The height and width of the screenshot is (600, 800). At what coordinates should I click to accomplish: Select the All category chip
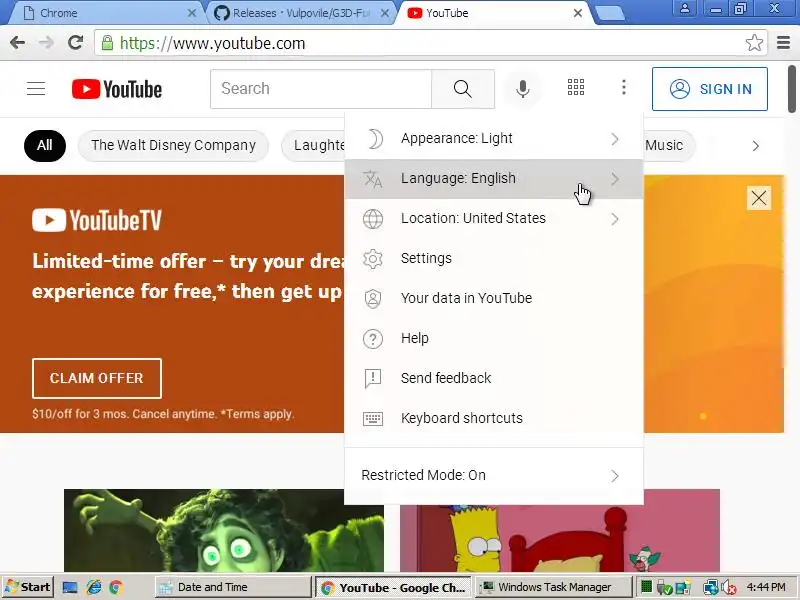45,145
